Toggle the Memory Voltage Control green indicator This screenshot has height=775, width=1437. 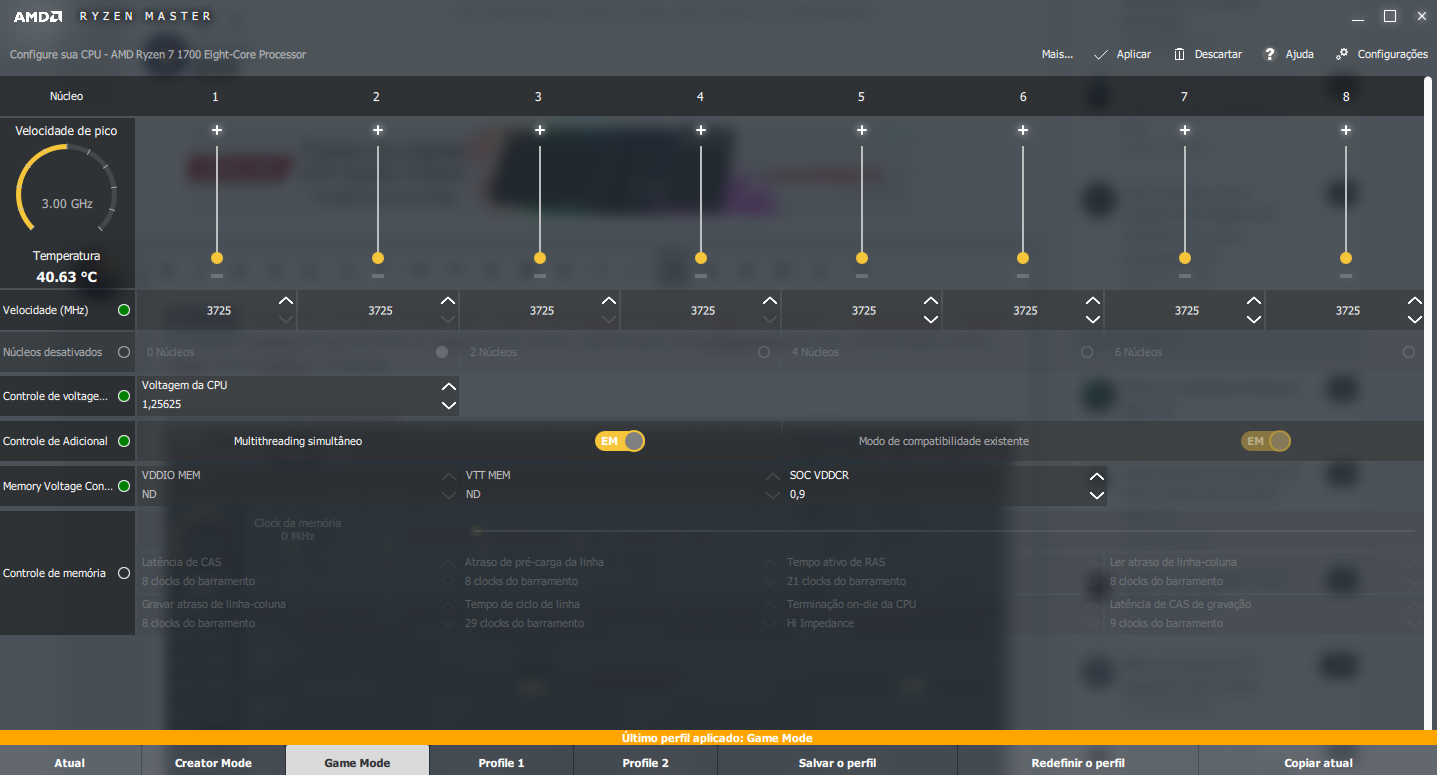pyautogui.click(x=124, y=486)
